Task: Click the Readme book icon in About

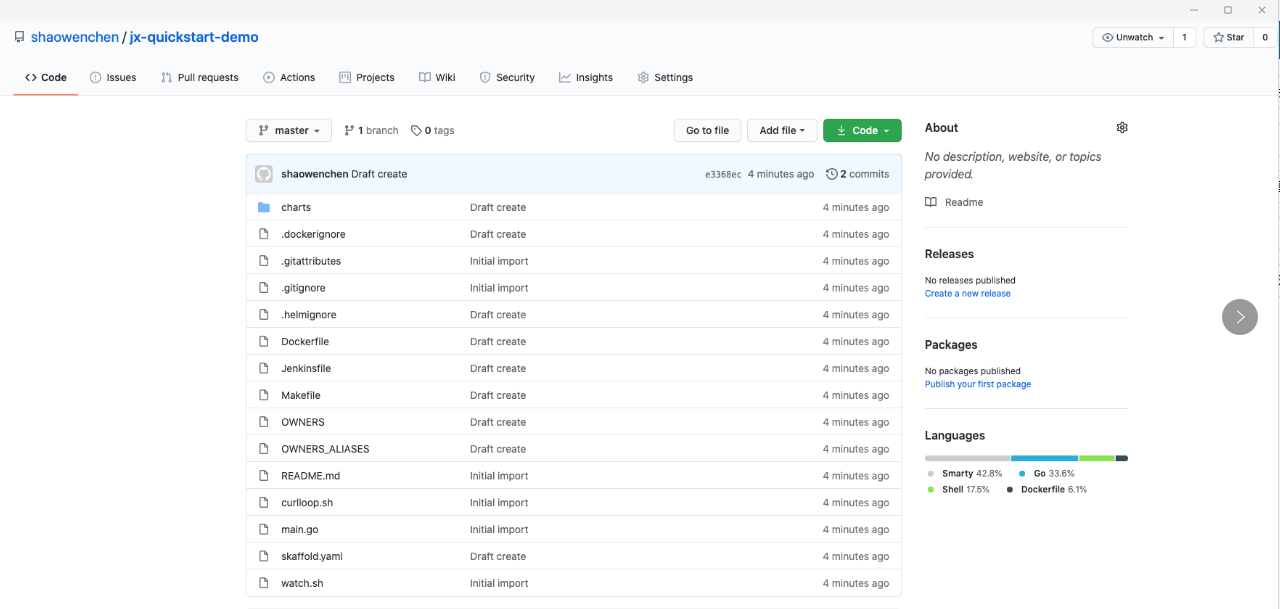Action: click(x=932, y=202)
